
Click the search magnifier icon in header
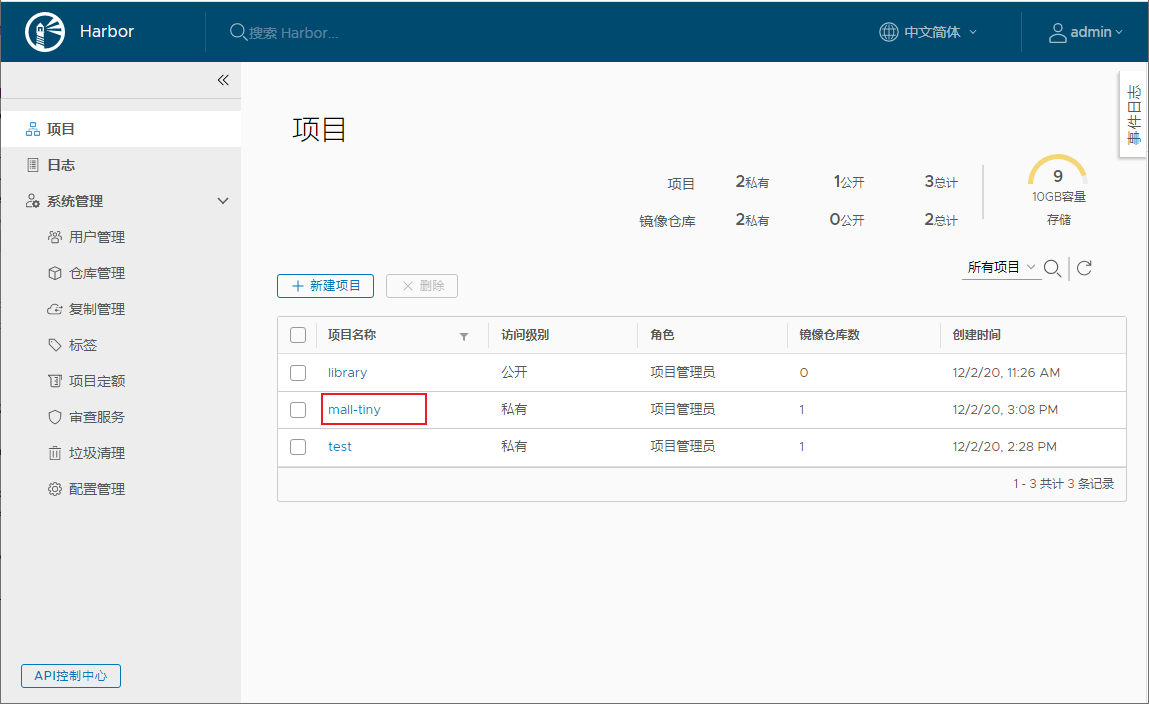coord(237,32)
